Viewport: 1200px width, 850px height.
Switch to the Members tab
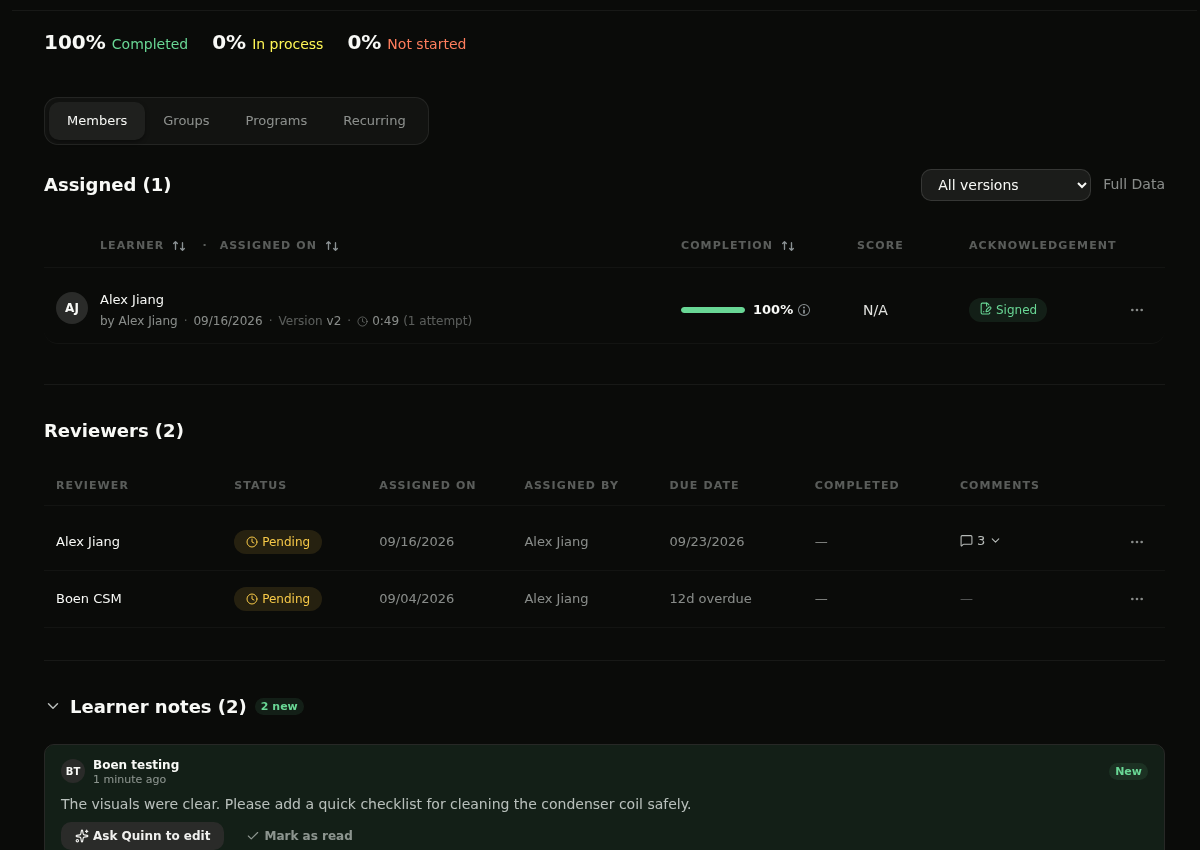click(97, 121)
